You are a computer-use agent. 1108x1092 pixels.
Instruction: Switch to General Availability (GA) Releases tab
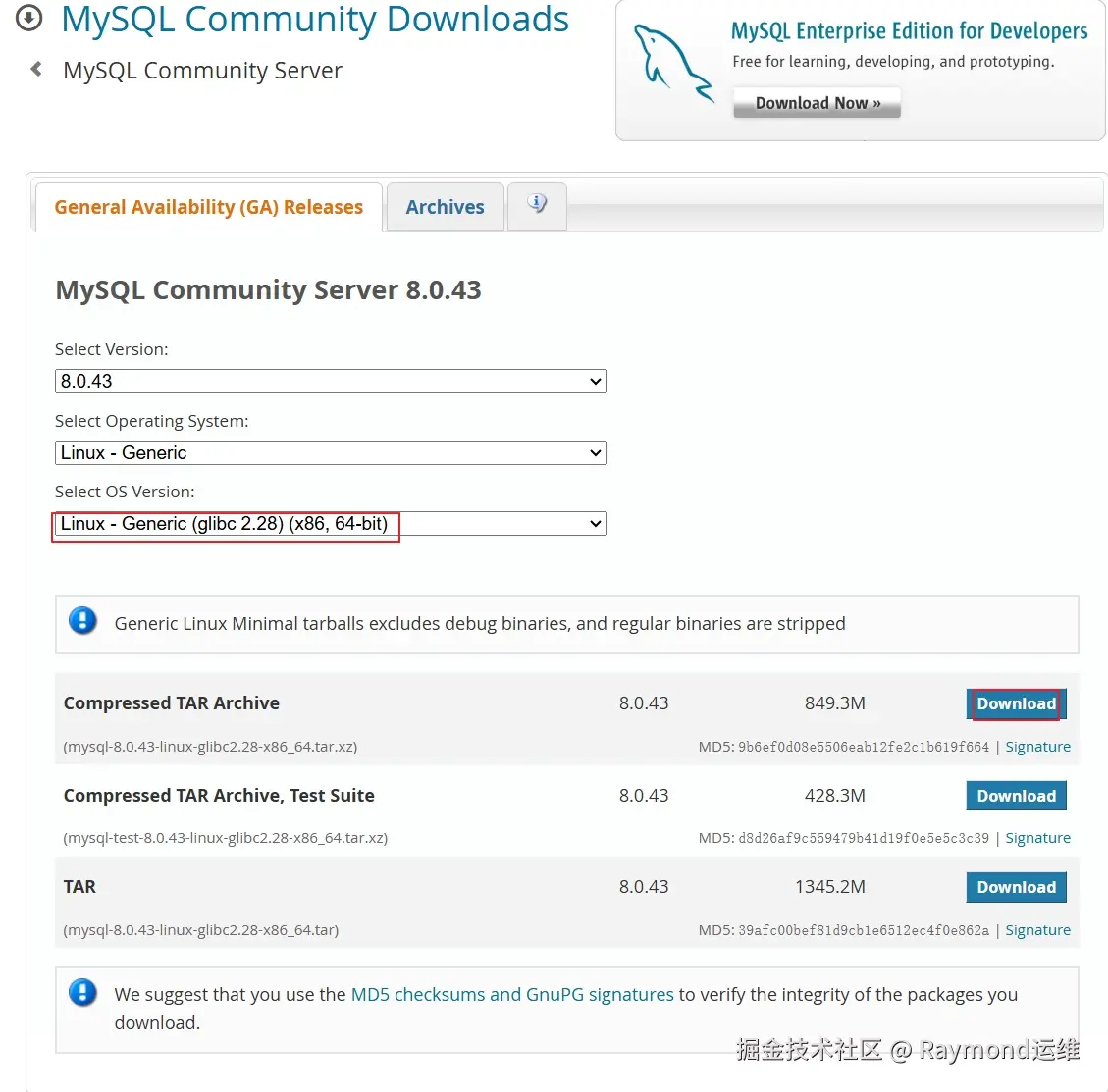208,207
